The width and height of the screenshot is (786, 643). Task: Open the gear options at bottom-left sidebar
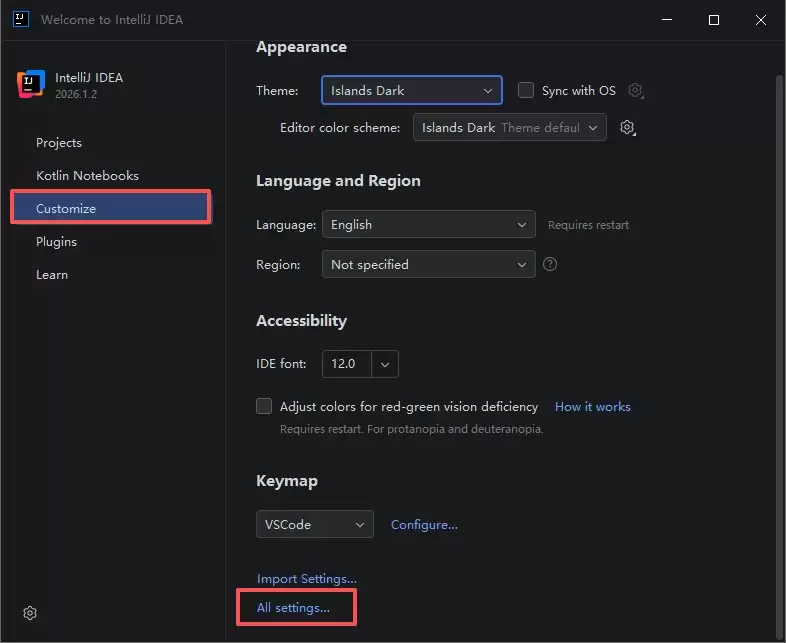30,612
